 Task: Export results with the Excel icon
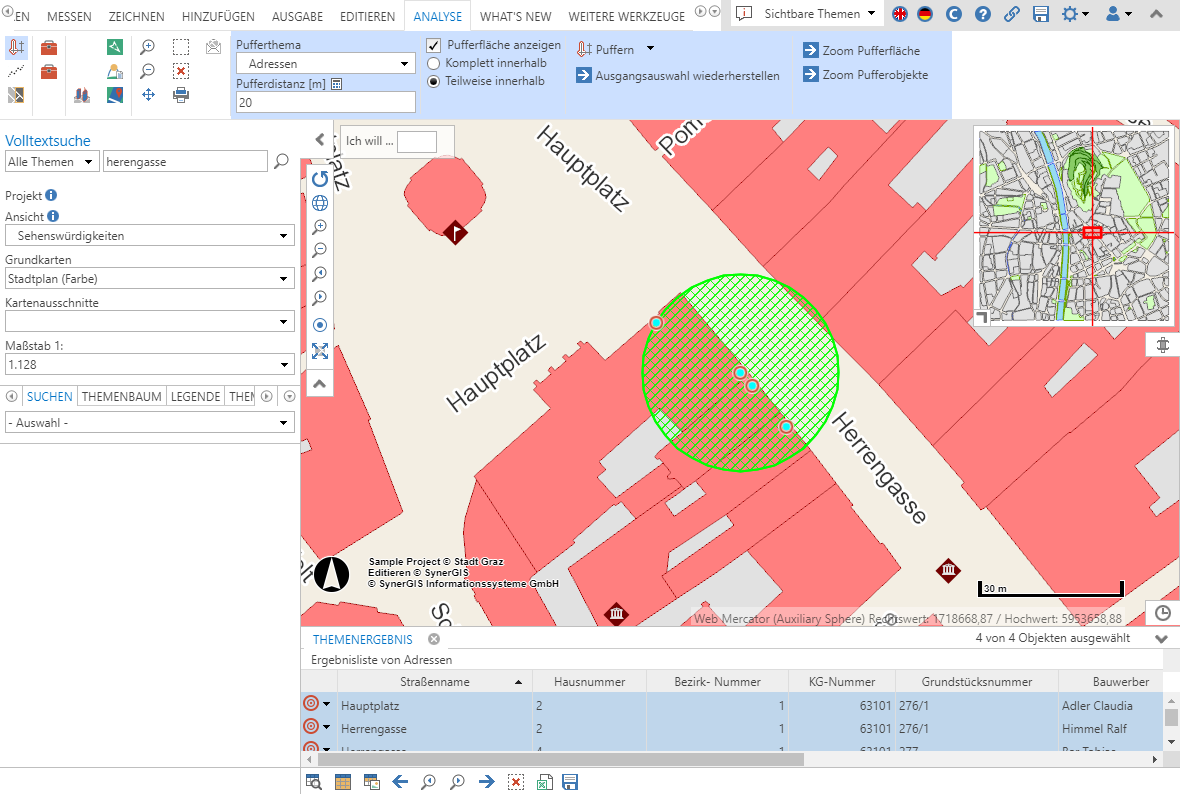click(544, 782)
